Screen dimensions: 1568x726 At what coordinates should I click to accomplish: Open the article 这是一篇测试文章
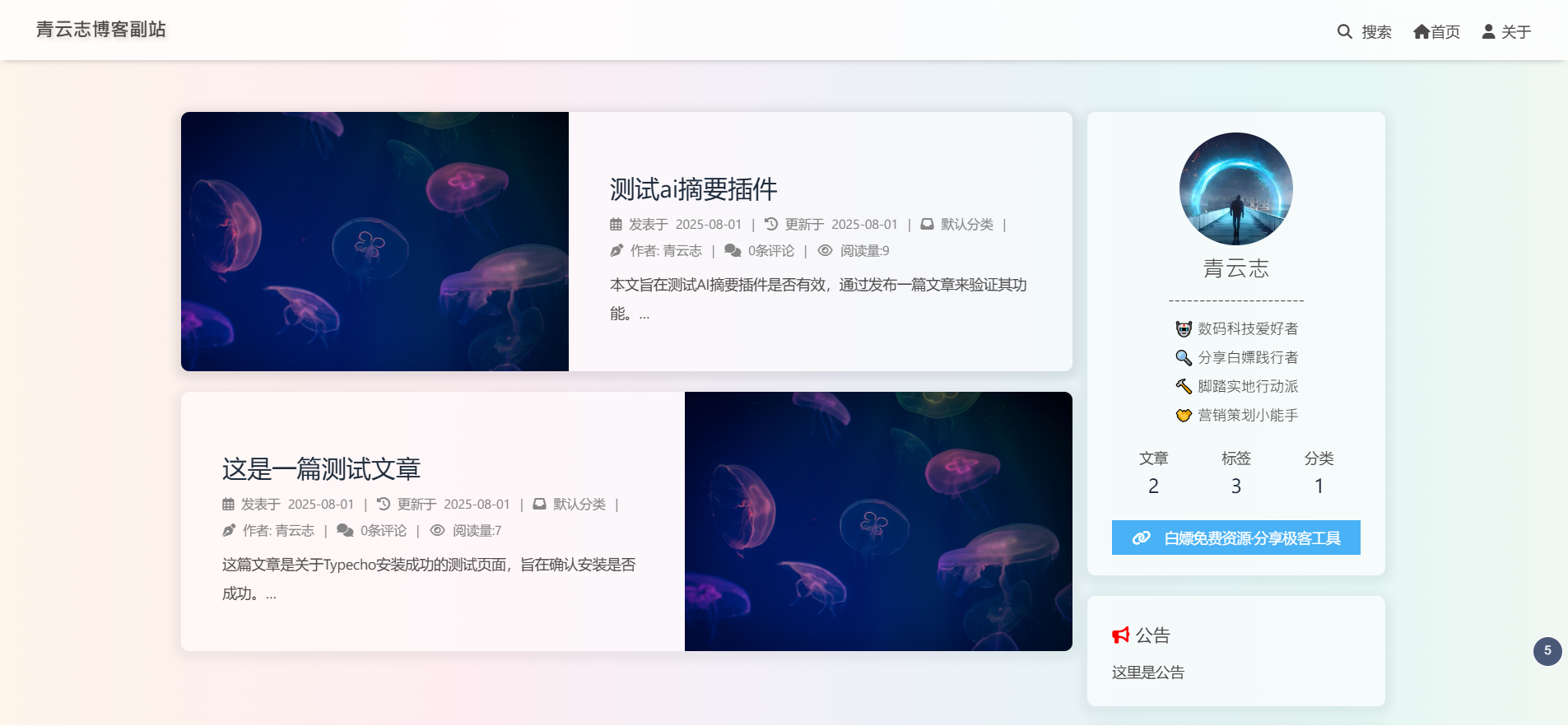tap(321, 469)
